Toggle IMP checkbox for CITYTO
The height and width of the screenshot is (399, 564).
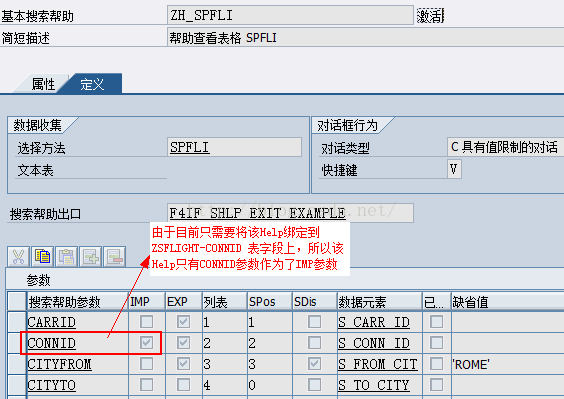point(146,385)
